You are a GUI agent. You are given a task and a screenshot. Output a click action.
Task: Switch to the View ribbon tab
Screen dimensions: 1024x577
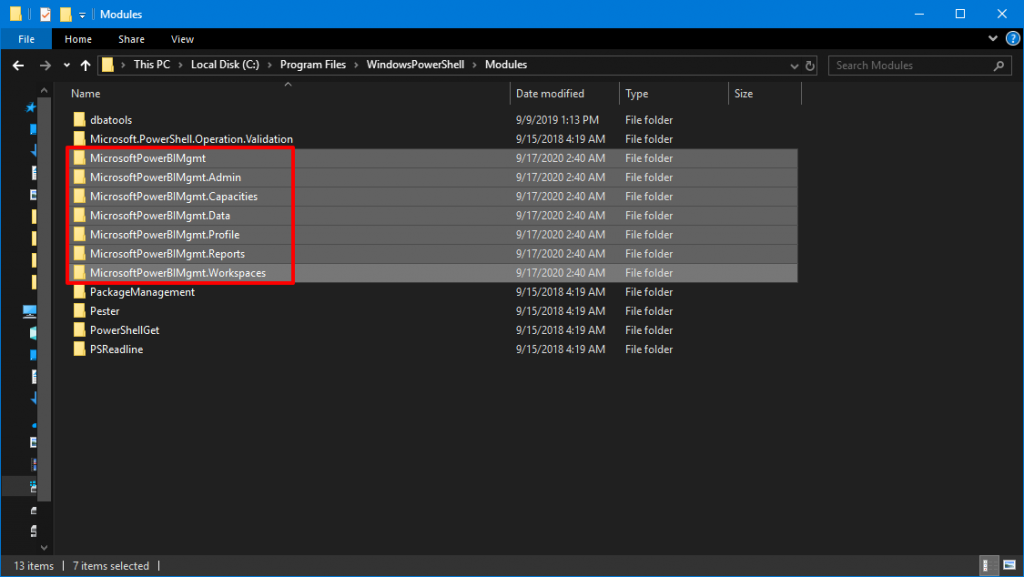tap(182, 39)
